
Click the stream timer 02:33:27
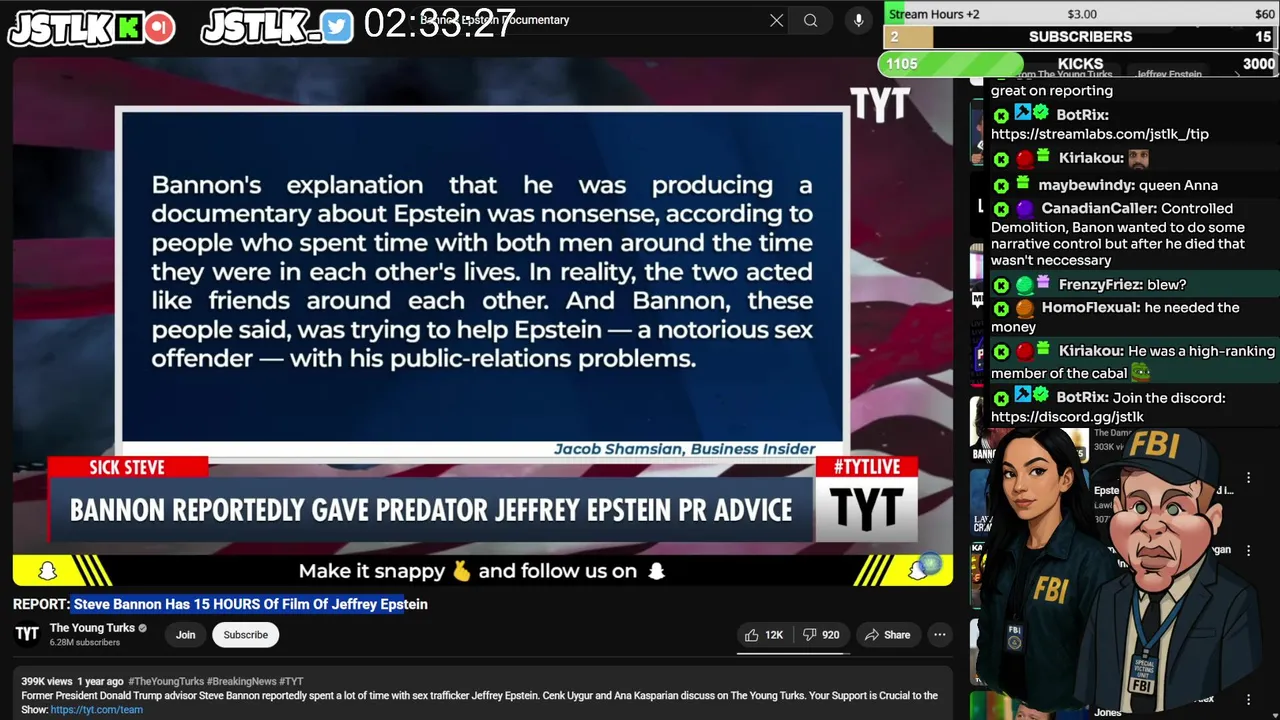(x=439, y=24)
